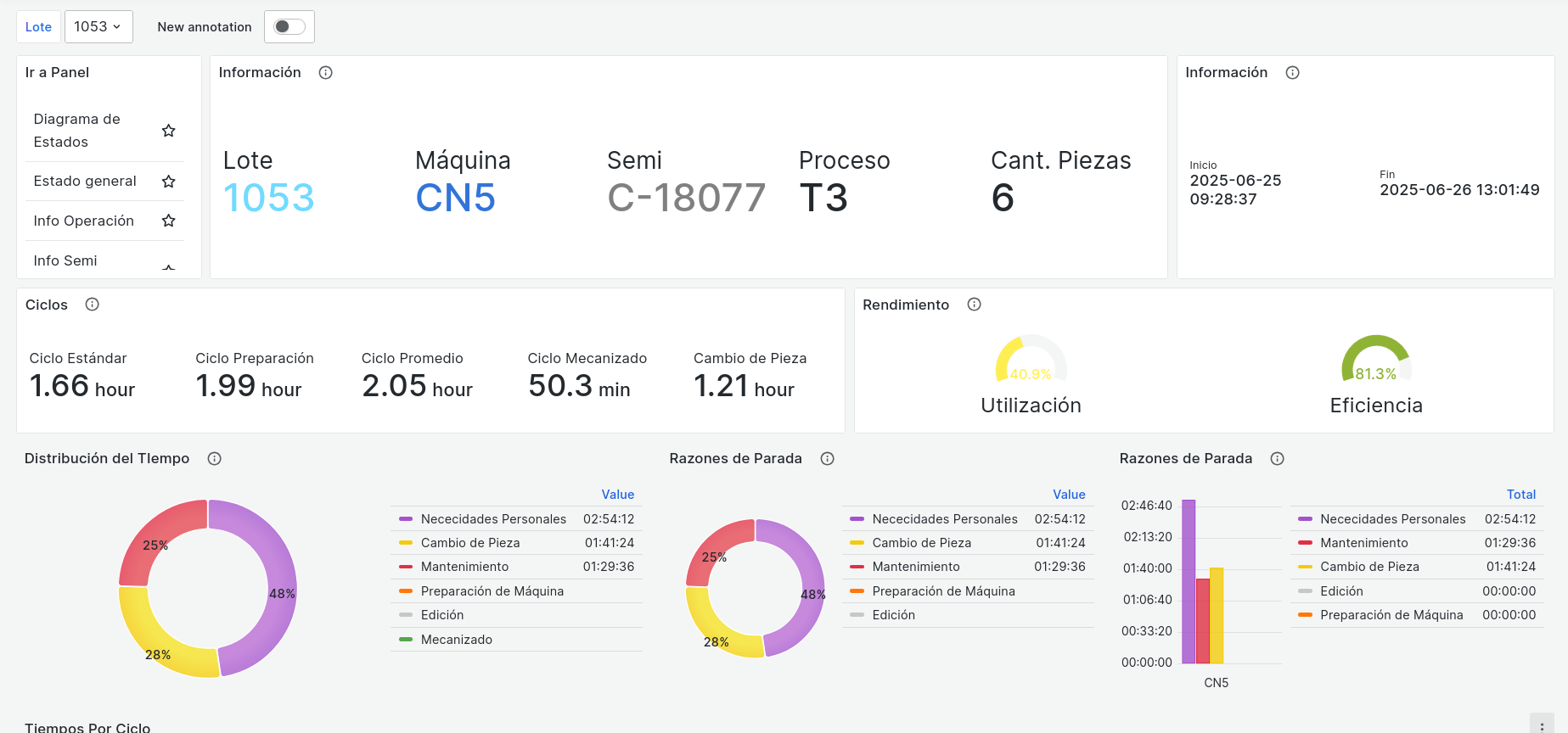Toggle Edición series in bar chart legend

click(x=1340, y=591)
